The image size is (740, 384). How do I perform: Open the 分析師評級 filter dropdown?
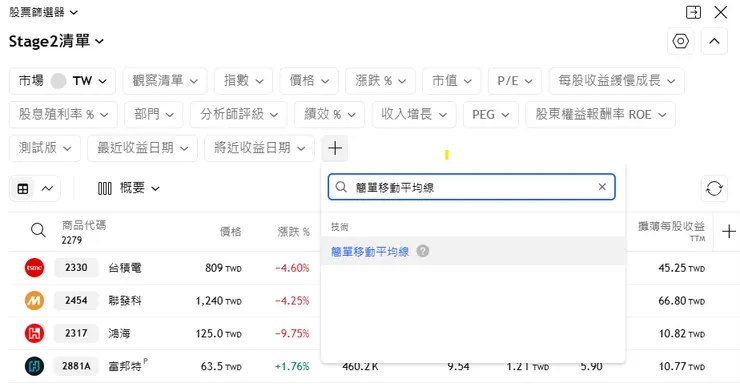click(x=239, y=115)
